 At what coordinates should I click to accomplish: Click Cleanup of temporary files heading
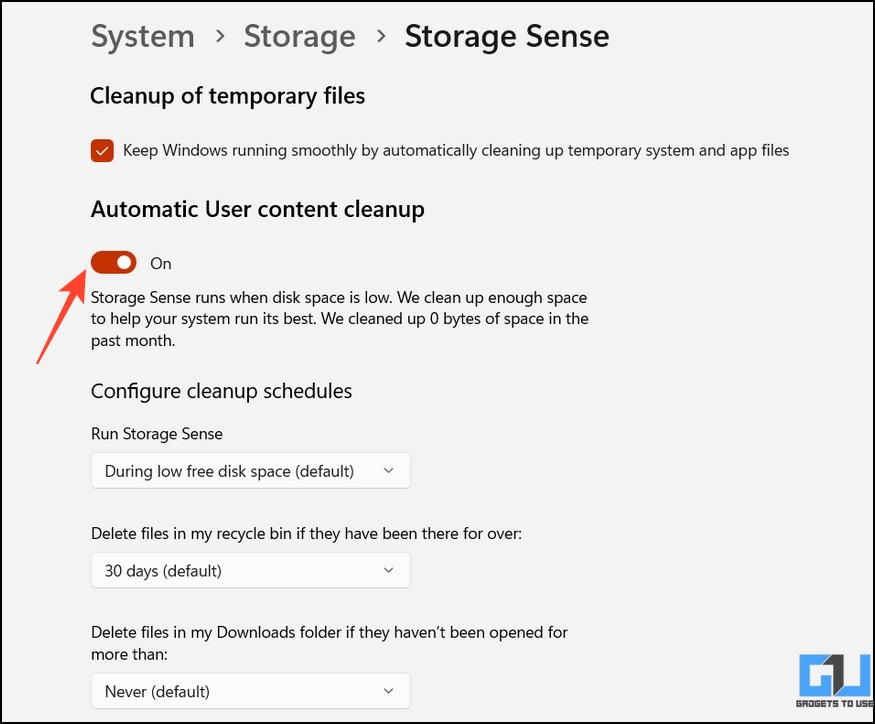[228, 96]
